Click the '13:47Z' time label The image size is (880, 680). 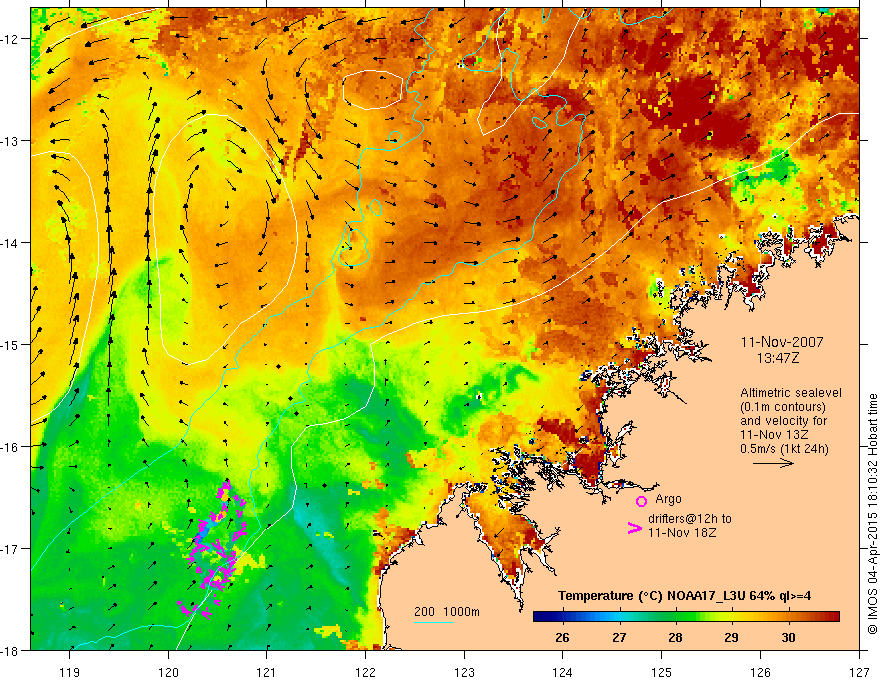(x=777, y=357)
